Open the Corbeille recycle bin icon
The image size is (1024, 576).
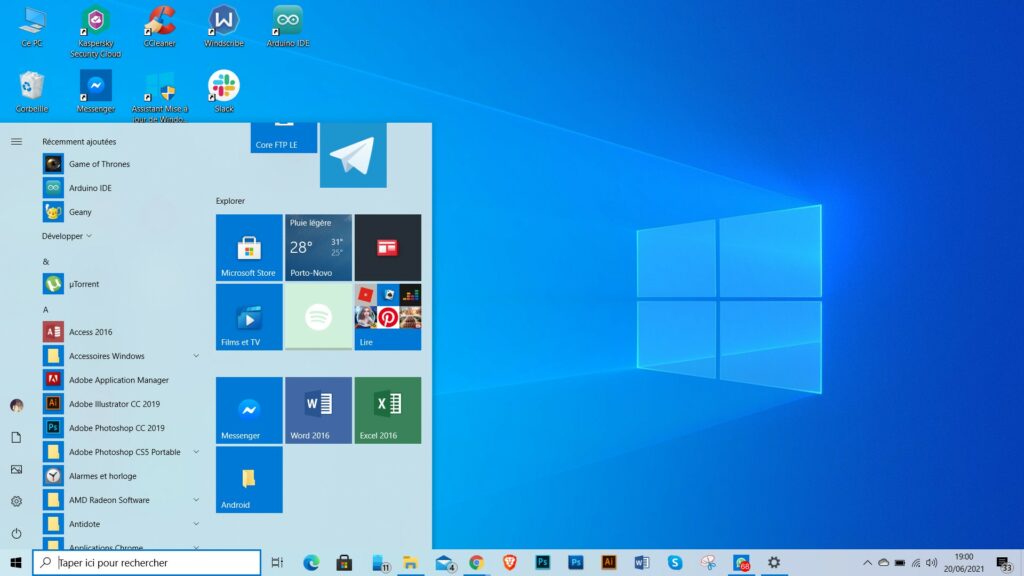point(31,92)
